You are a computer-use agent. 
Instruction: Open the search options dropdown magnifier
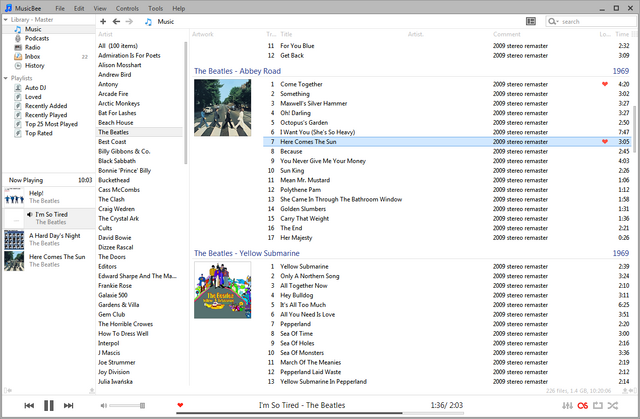[555, 21]
